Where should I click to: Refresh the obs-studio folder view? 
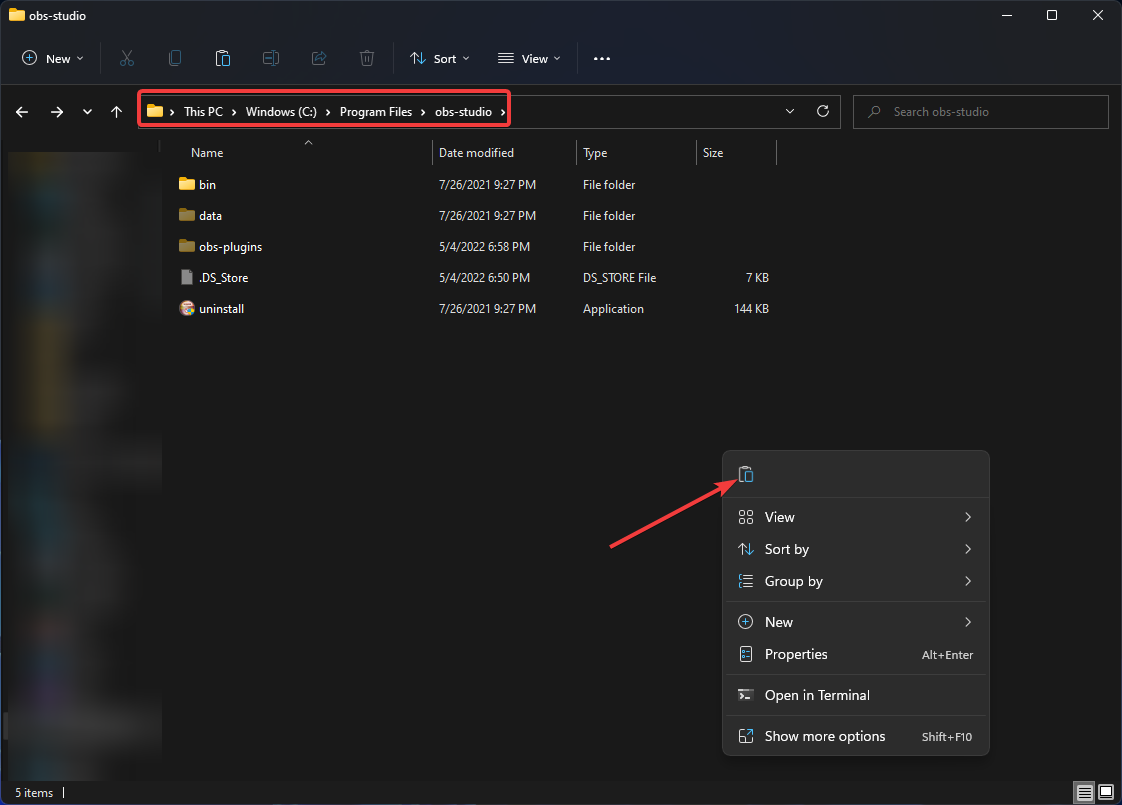pos(823,111)
